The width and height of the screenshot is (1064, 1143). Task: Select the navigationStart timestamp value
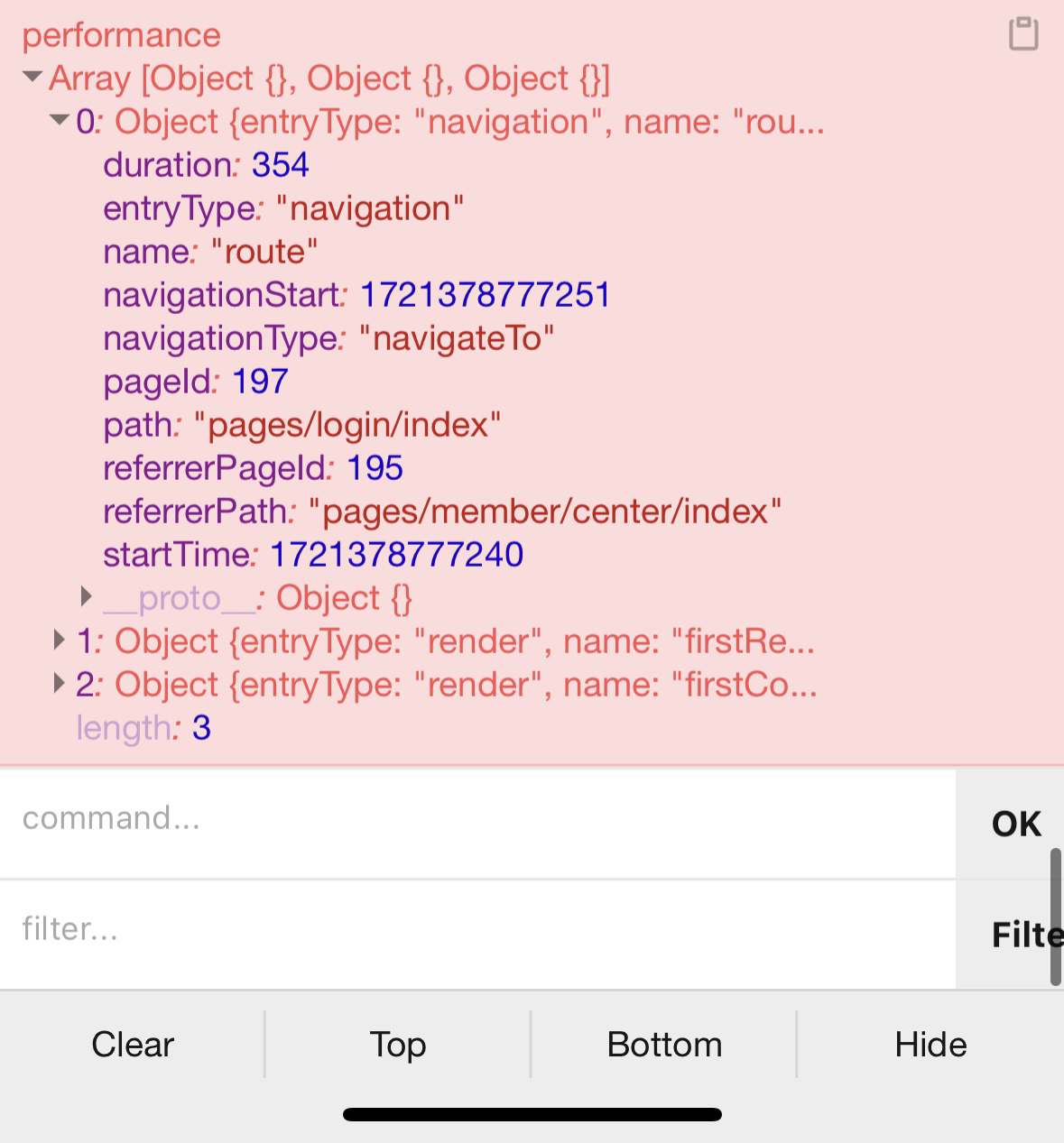(486, 295)
